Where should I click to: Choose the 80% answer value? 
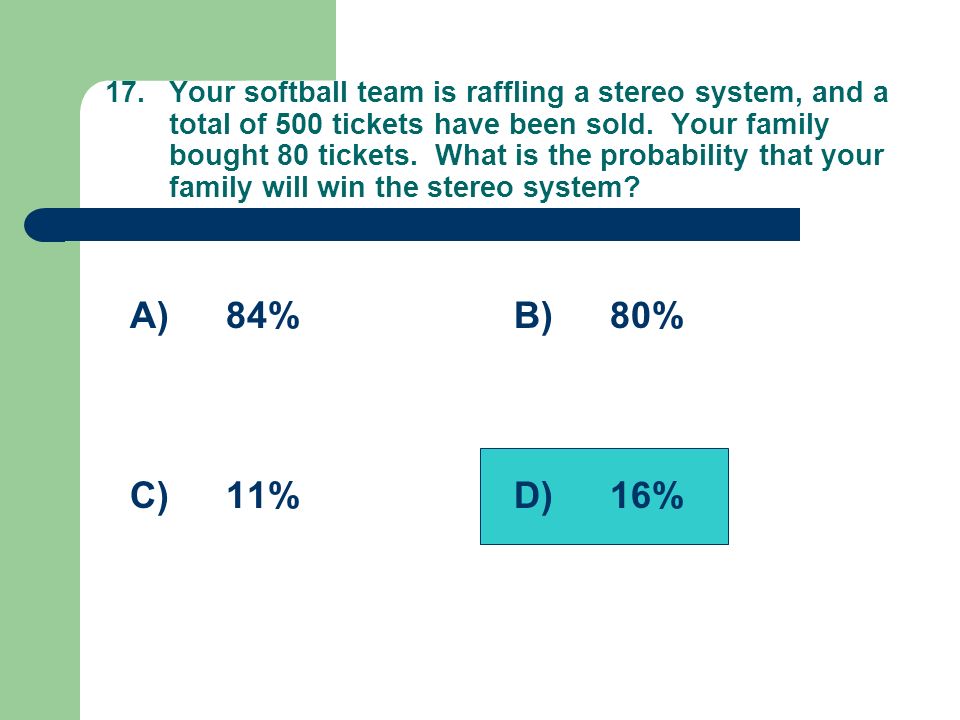pyautogui.click(x=647, y=315)
